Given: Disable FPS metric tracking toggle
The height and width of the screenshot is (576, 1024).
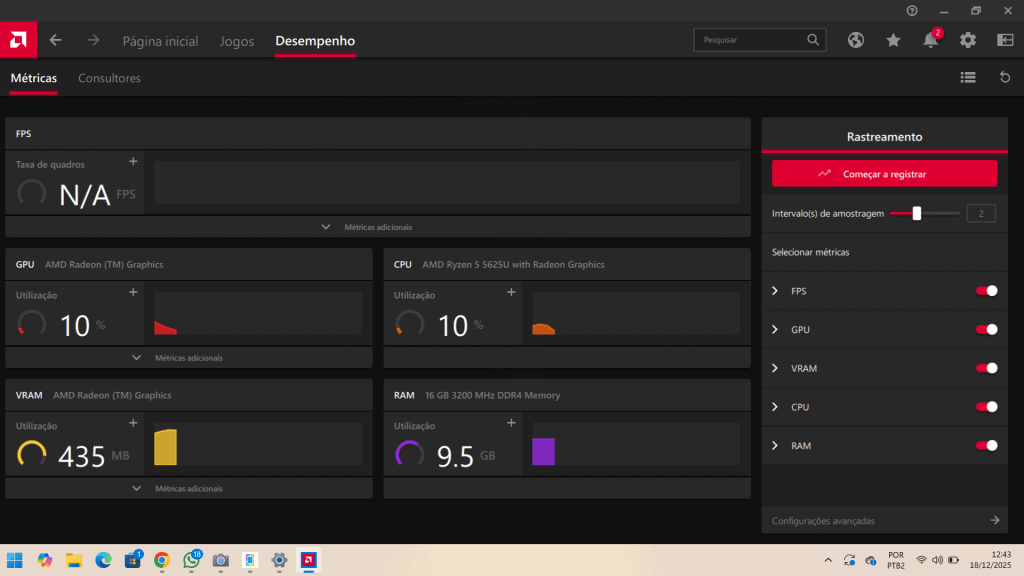Looking at the screenshot, I should (x=986, y=291).
